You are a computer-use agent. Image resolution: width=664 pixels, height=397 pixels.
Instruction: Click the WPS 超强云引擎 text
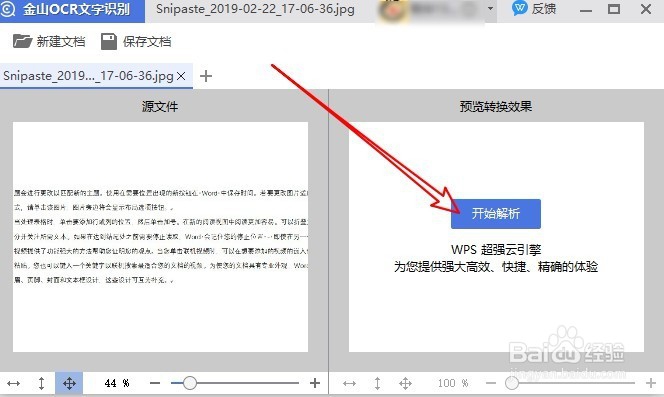coord(496,250)
